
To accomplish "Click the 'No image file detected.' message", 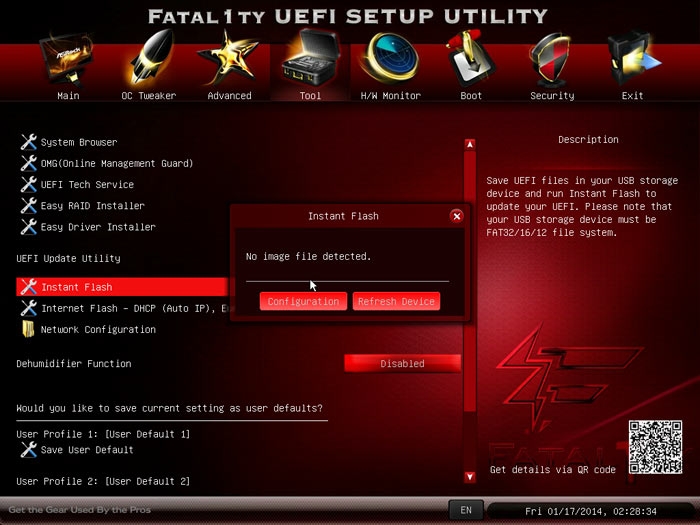I will pyautogui.click(x=308, y=256).
